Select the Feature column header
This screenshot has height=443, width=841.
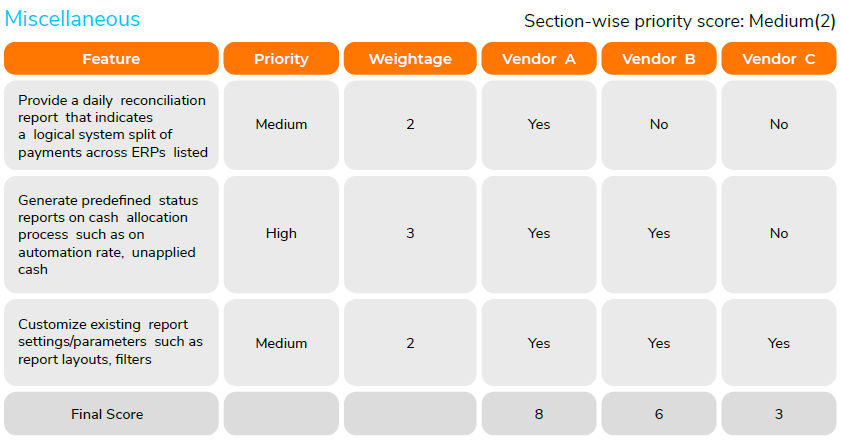click(x=111, y=59)
